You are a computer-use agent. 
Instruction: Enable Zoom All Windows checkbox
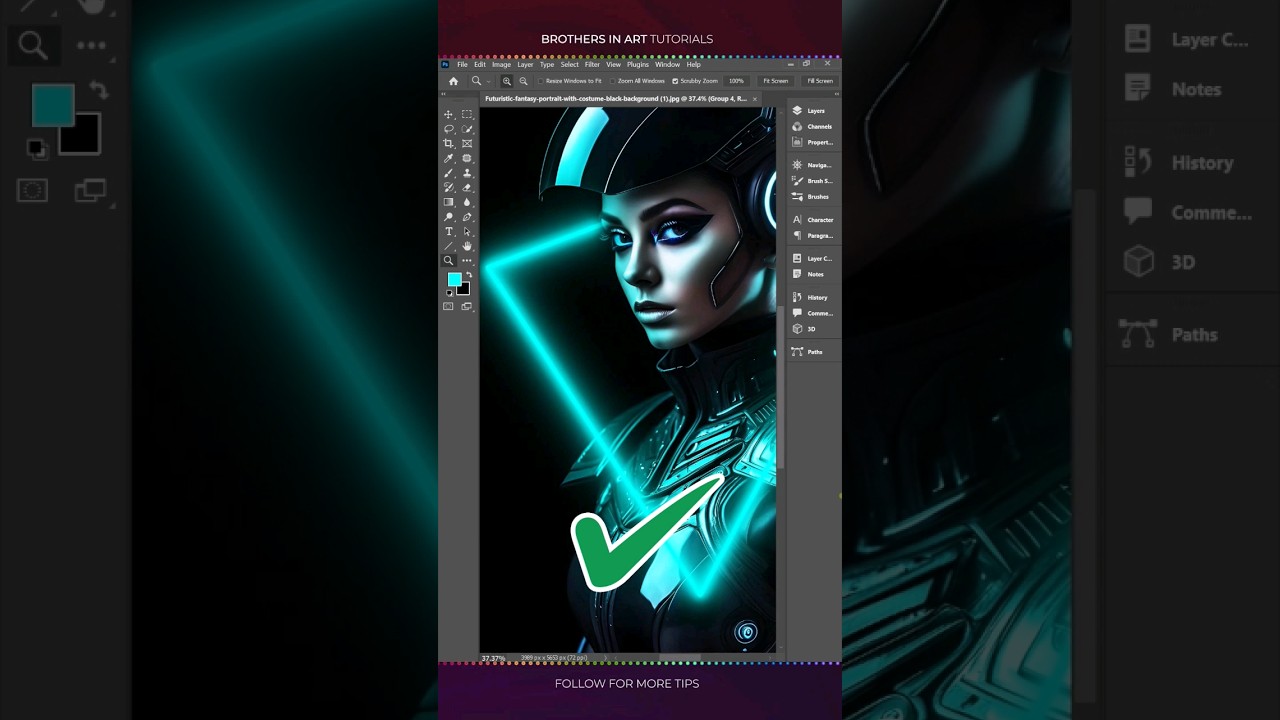pos(613,81)
